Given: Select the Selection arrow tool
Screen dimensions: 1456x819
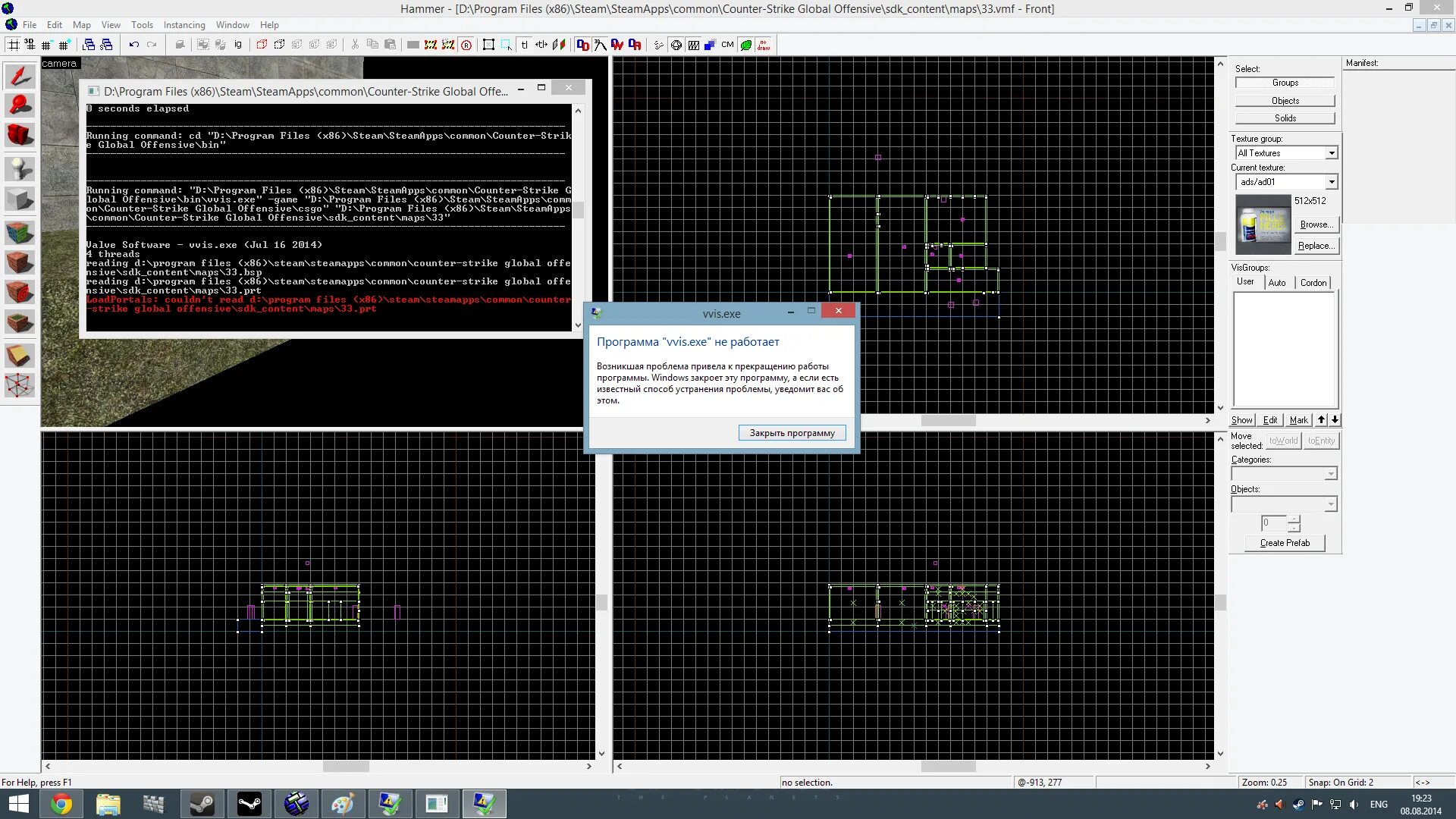Looking at the screenshot, I should click(x=20, y=76).
